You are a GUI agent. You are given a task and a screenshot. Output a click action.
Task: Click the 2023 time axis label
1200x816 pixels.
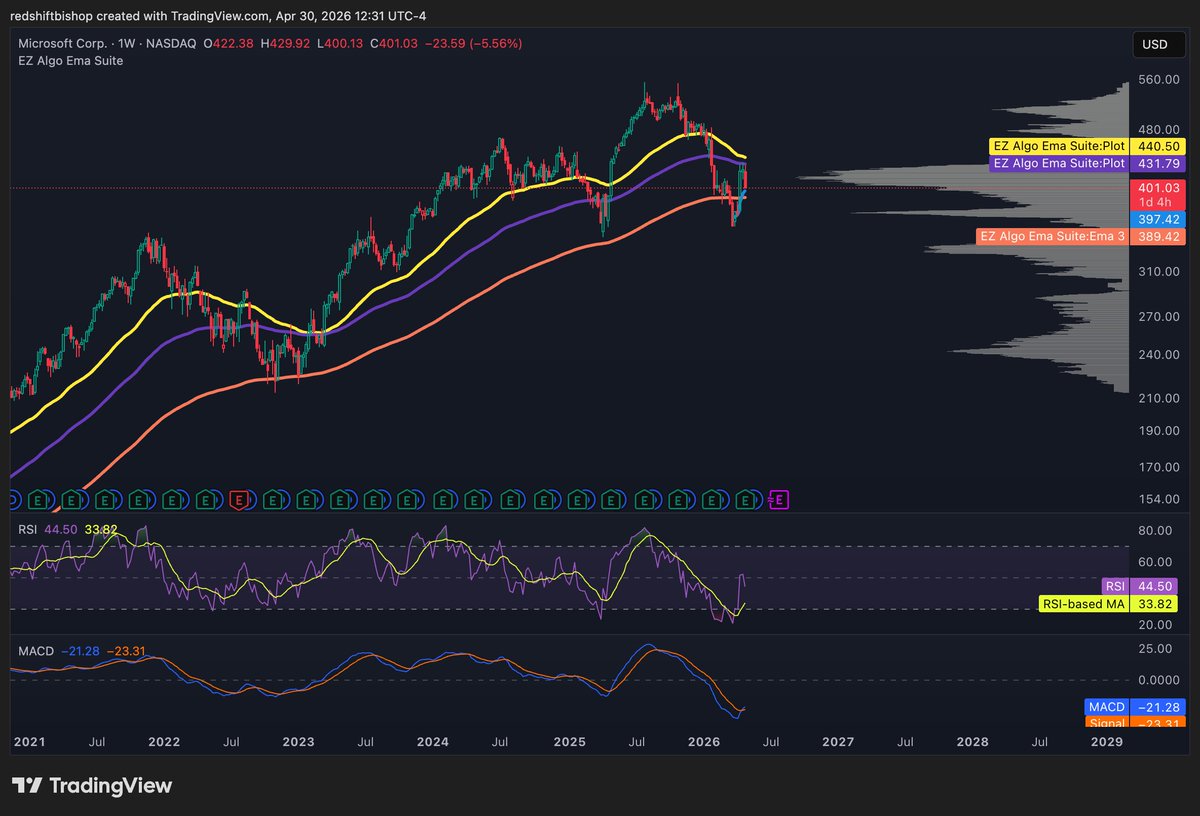298,742
